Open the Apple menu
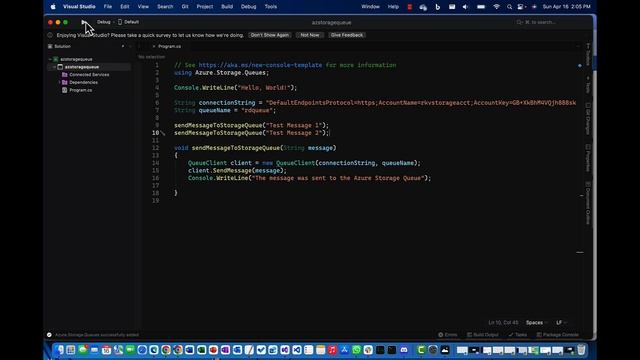The image size is (640, 360). click(x=53, y=7)
